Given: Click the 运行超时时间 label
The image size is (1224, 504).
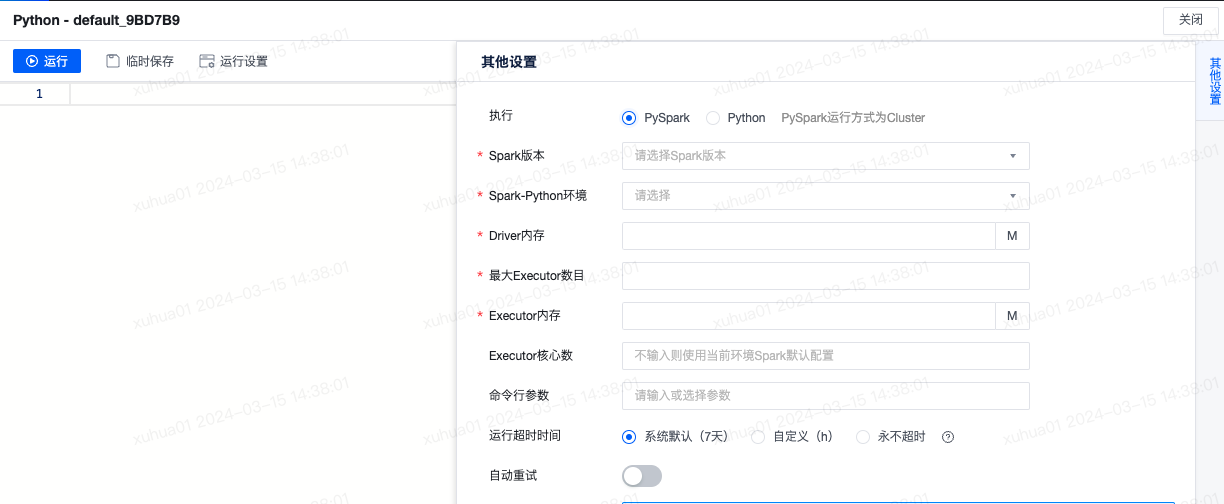Looking at the screenshot, I should pos(525,436).
